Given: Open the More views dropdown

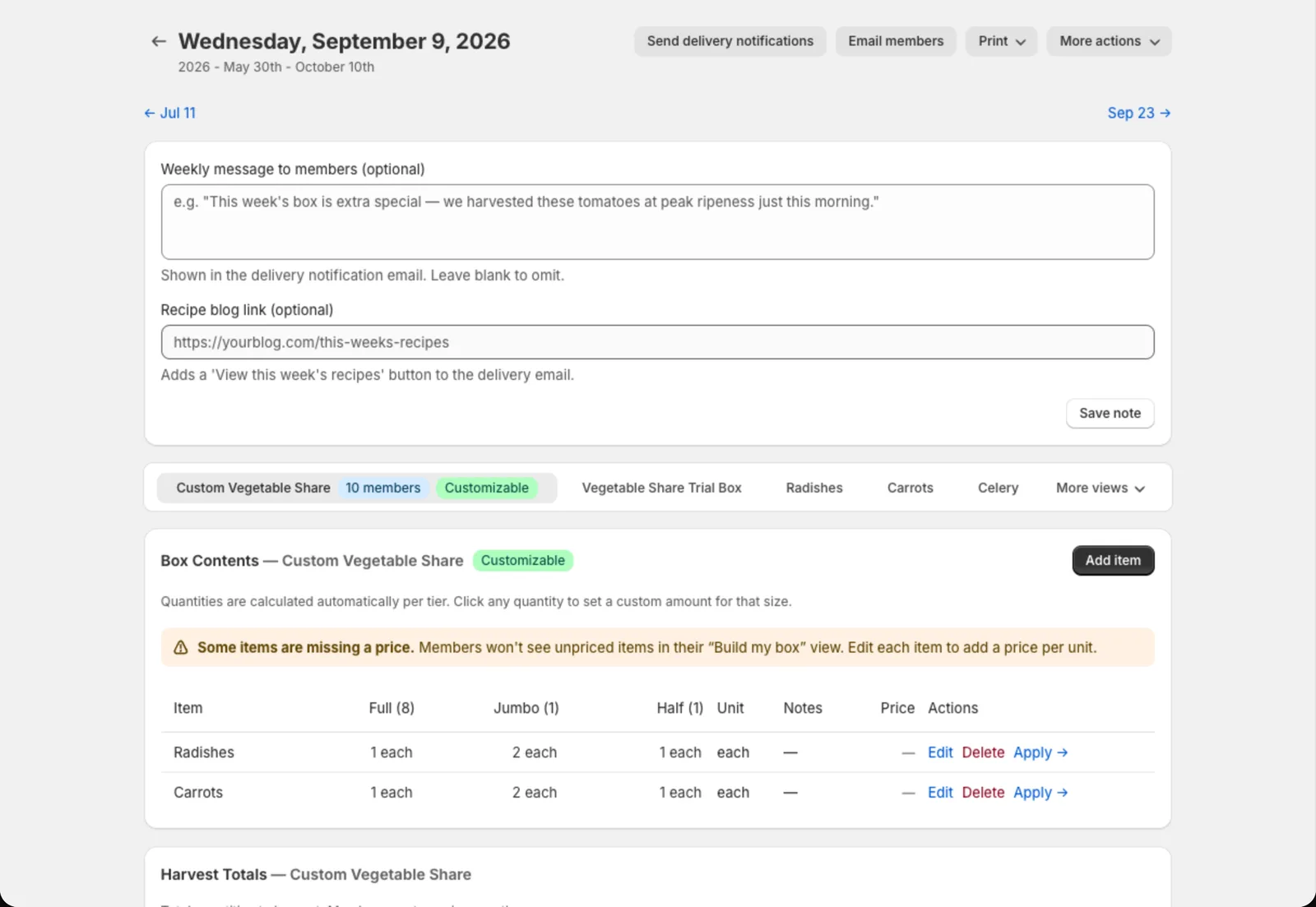Looking at the screenshot, I should coord(1101,488).
